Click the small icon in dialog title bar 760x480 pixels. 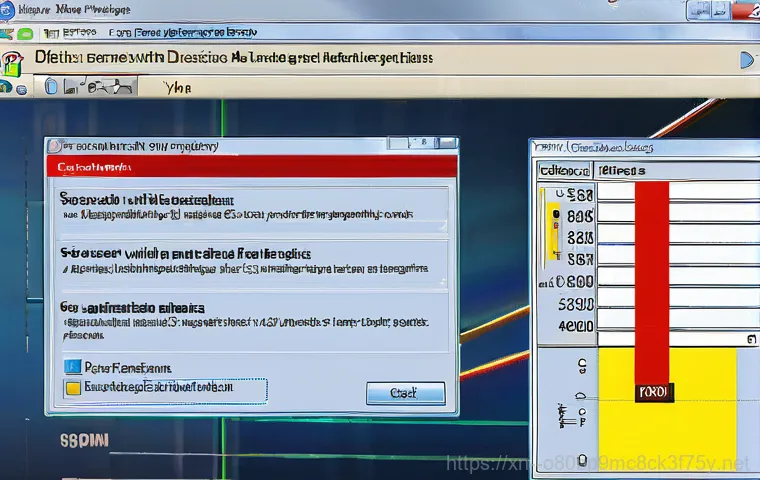(x=54, y=144)
